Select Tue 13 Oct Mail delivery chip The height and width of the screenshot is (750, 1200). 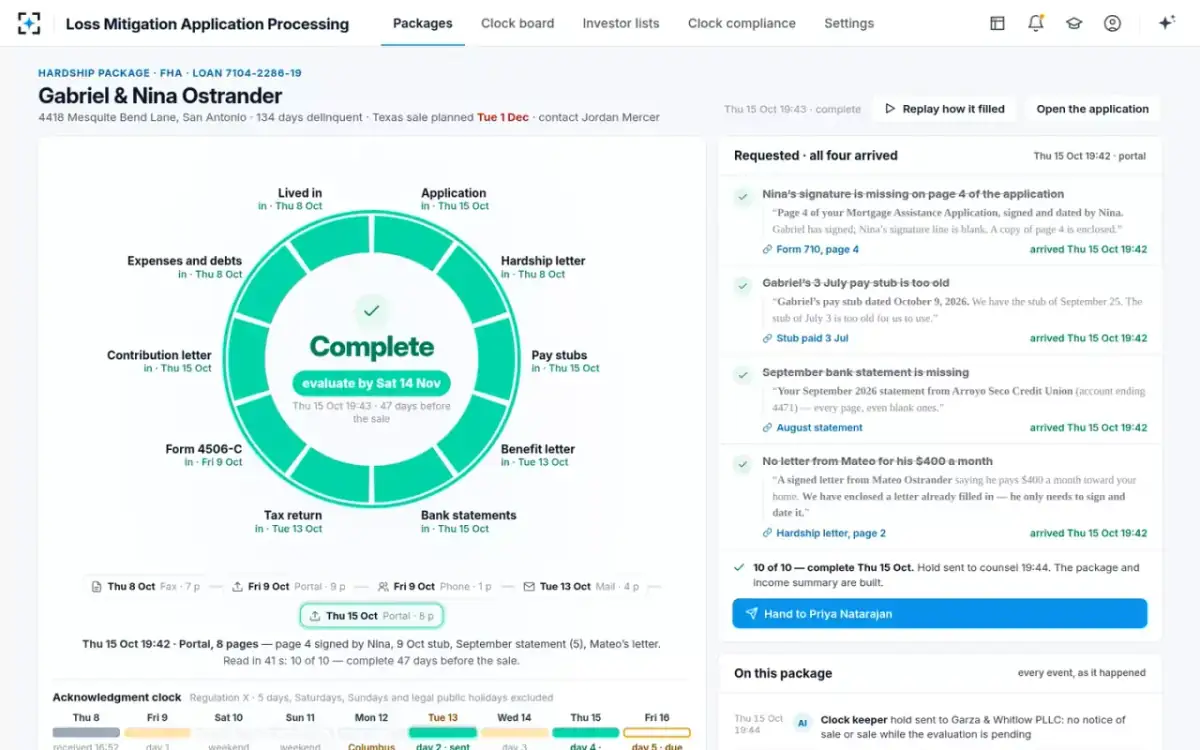point(580,586)
